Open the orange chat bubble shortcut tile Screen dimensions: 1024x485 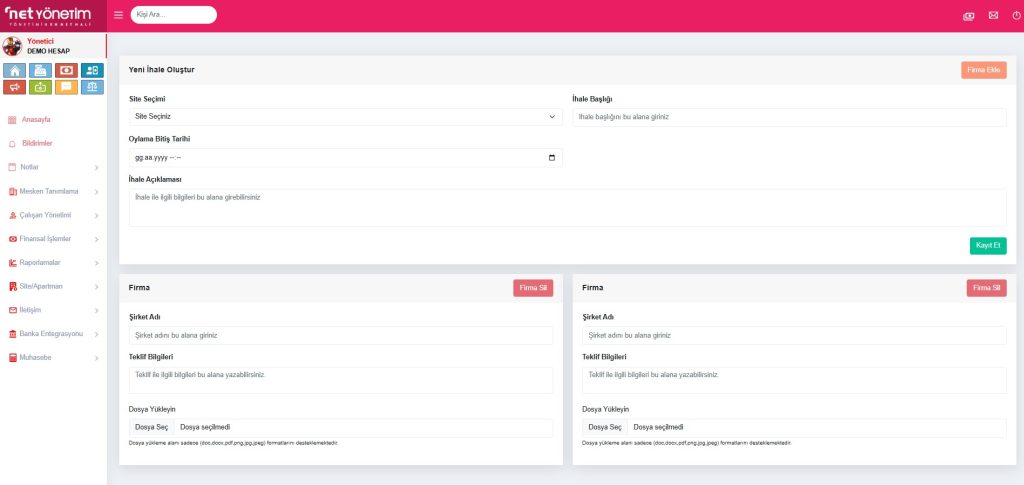(66, 87)
